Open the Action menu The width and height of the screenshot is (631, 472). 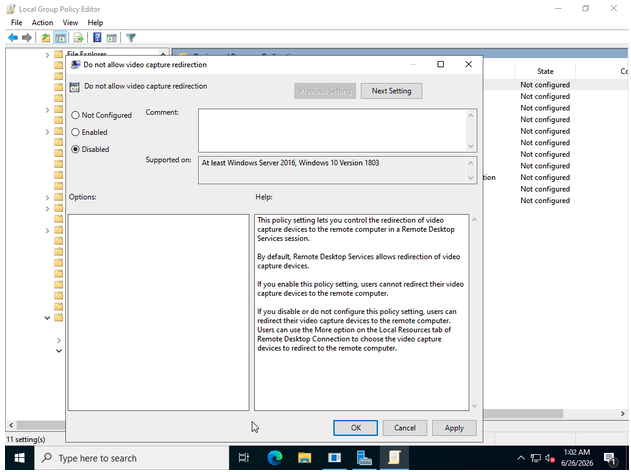[42, 23]
